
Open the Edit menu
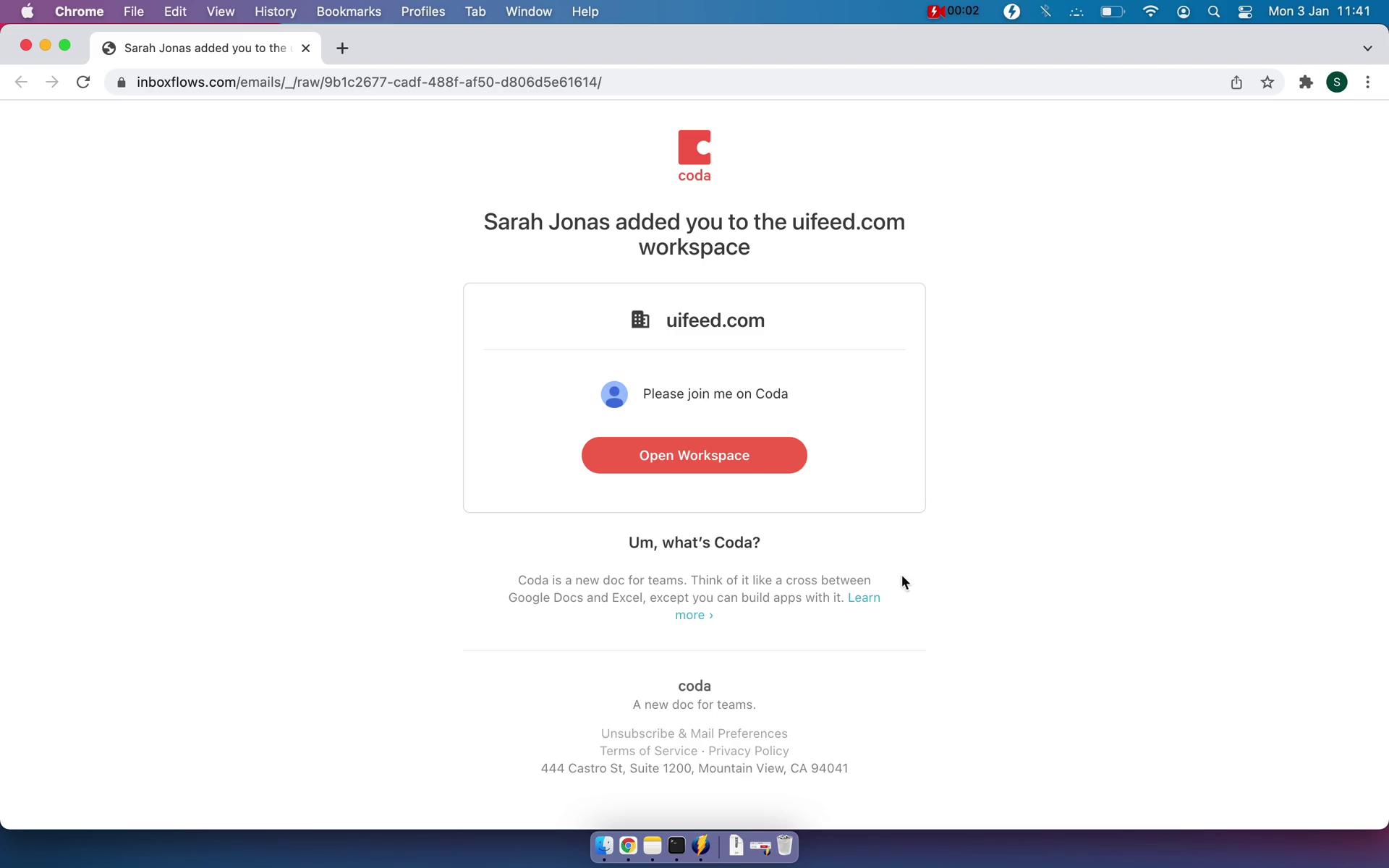175,12
